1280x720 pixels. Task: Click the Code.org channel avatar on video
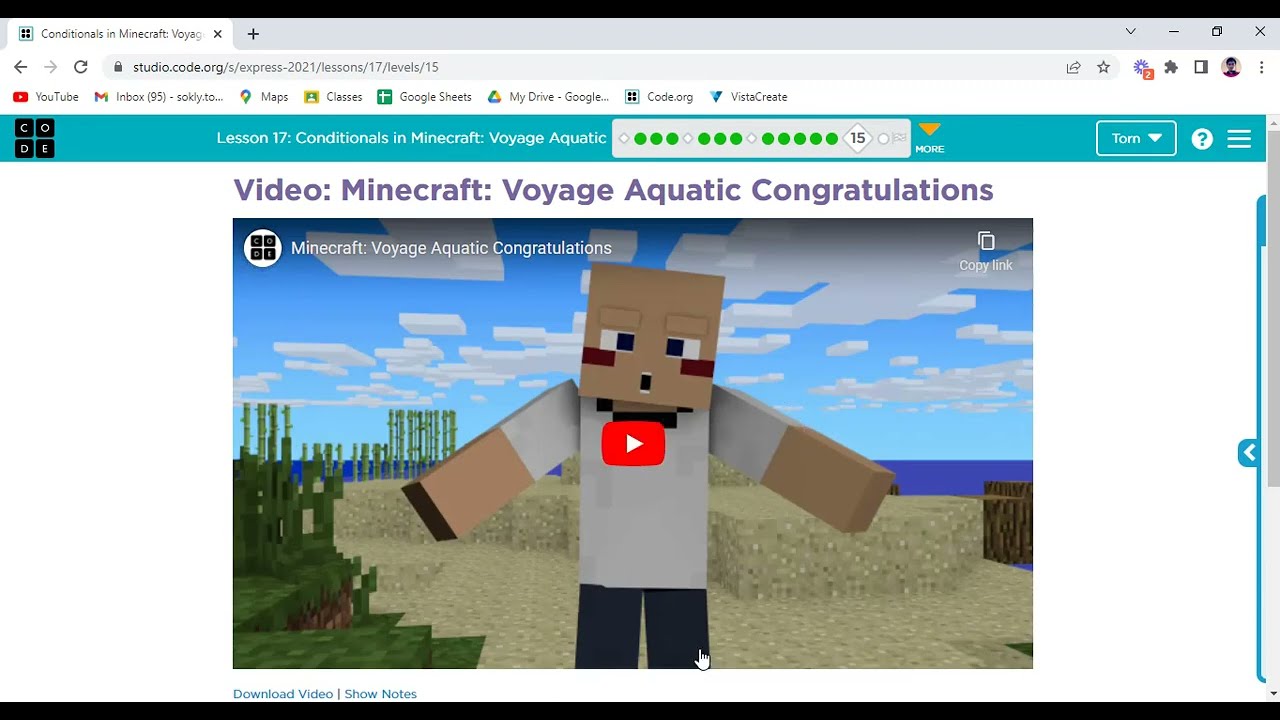(262, 248)
